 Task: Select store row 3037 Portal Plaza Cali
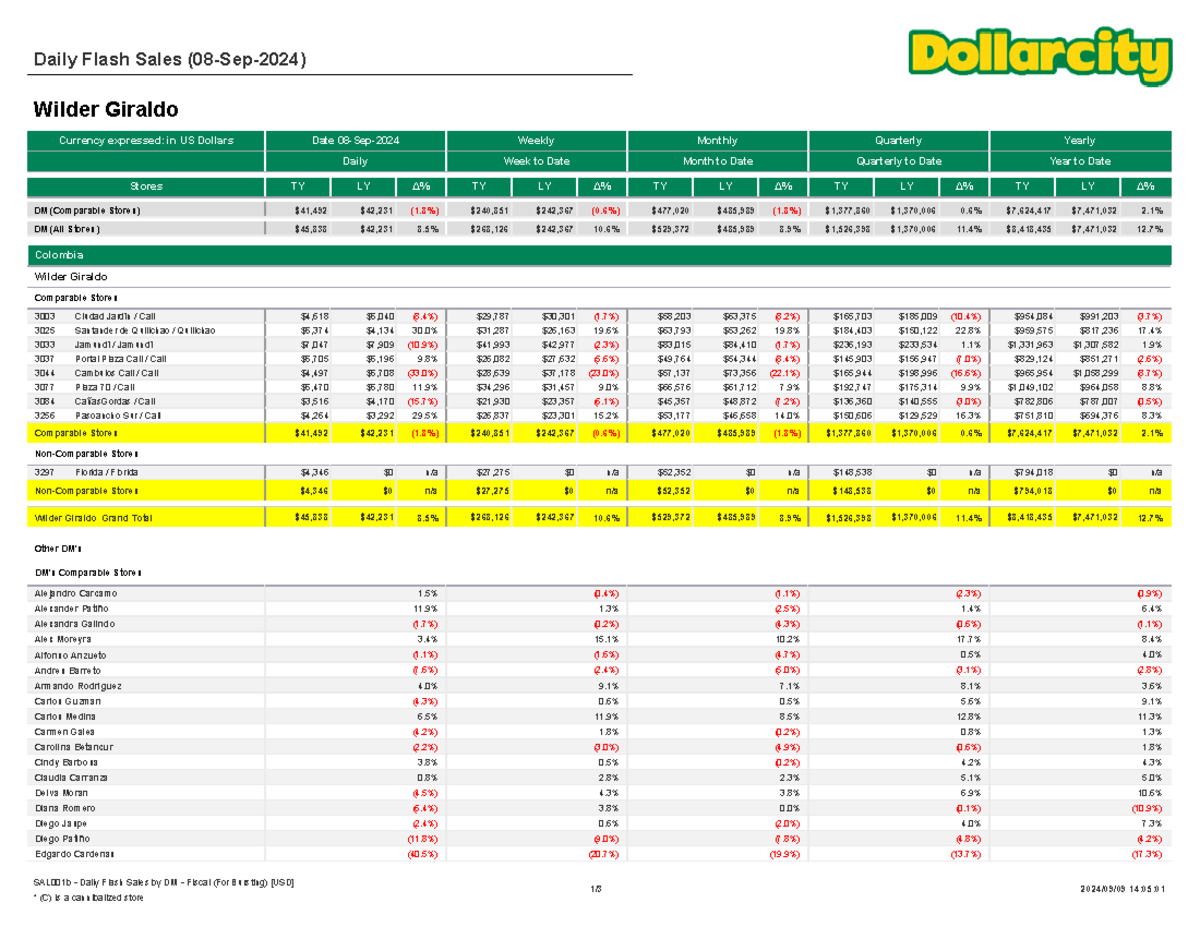coord(600,358)
